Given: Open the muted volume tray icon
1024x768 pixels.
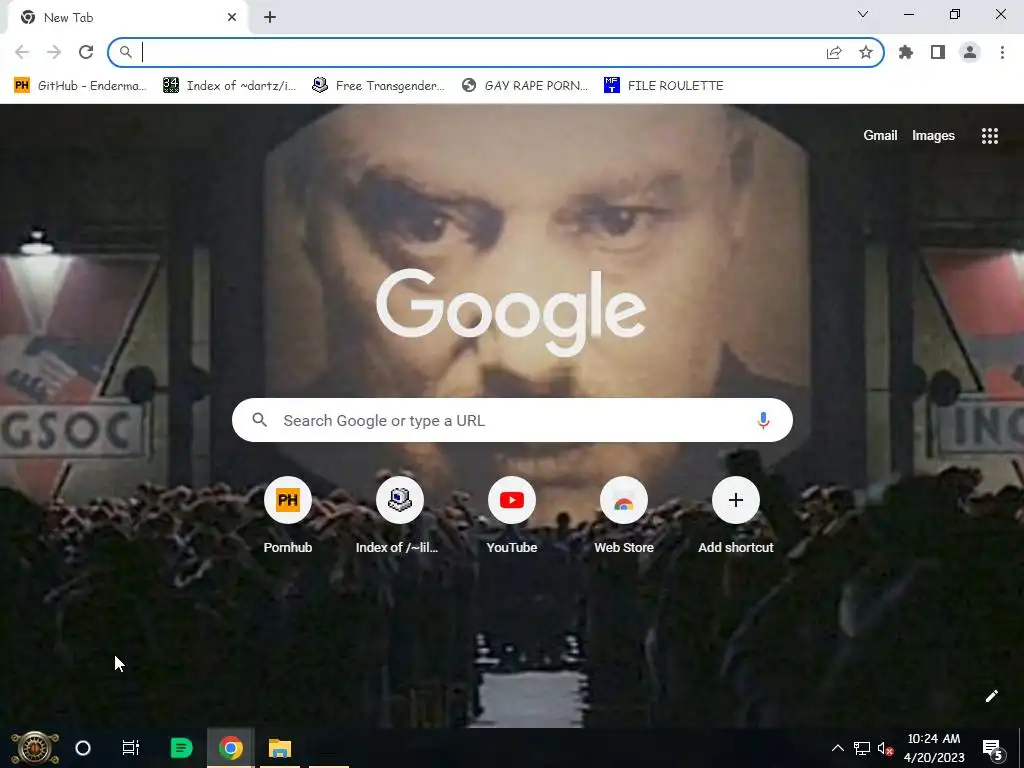Looking at the screenshot, I should click(886, 748).
